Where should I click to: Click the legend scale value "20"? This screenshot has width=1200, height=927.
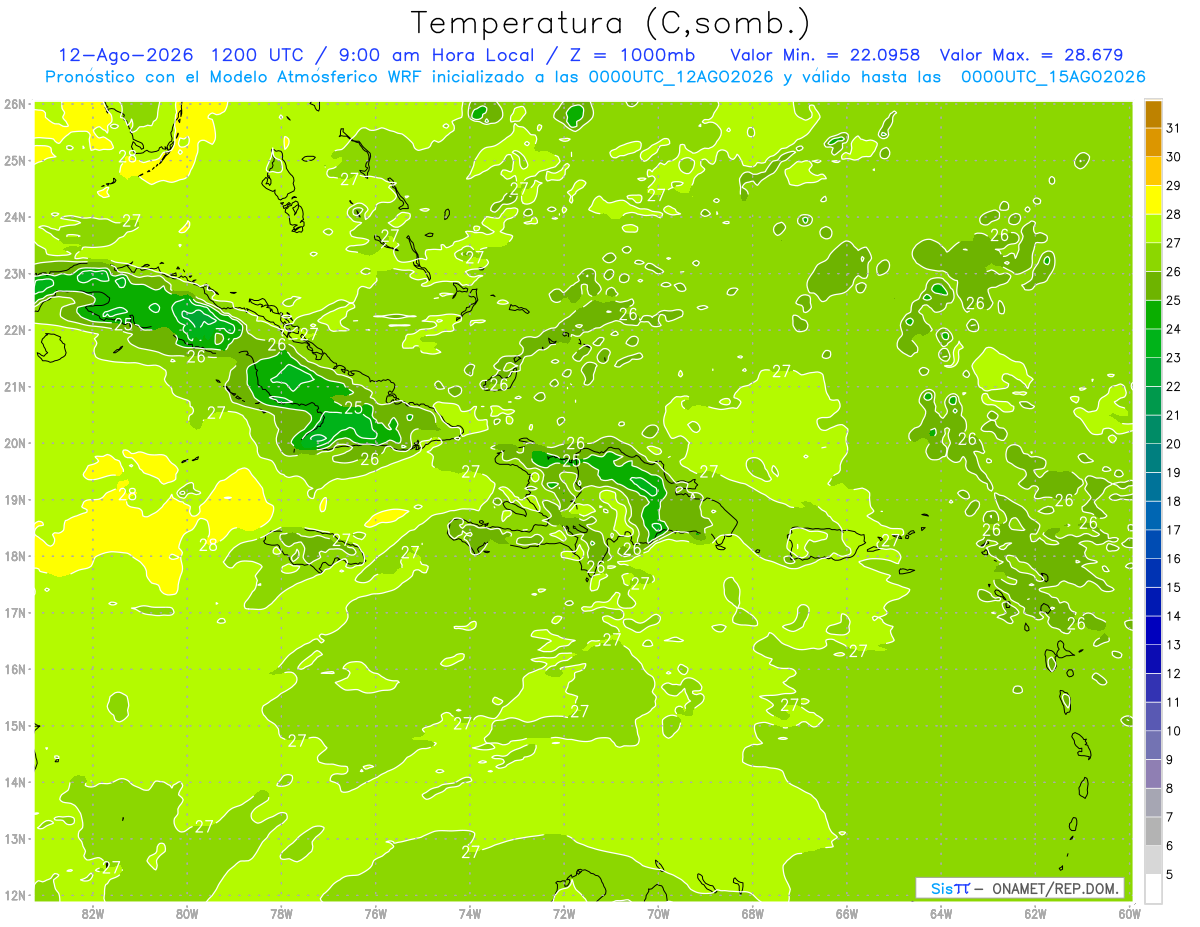[x=1173, y=444]
